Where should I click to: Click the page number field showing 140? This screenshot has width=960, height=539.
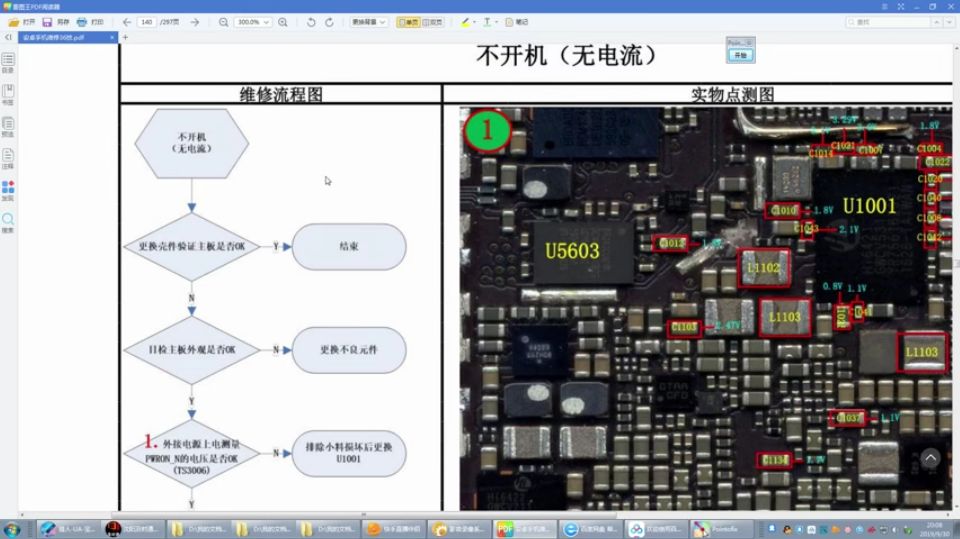click(147, 22)
